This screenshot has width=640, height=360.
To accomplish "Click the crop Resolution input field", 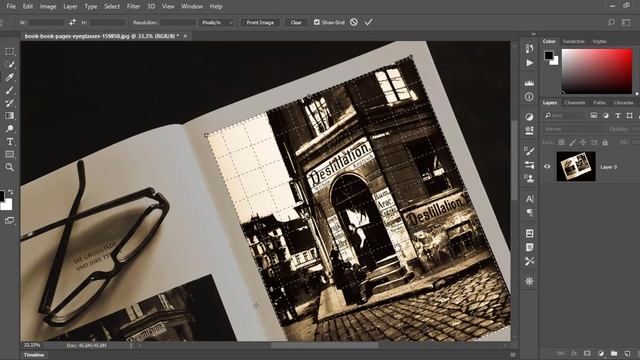I will click(x=178, y=22).
